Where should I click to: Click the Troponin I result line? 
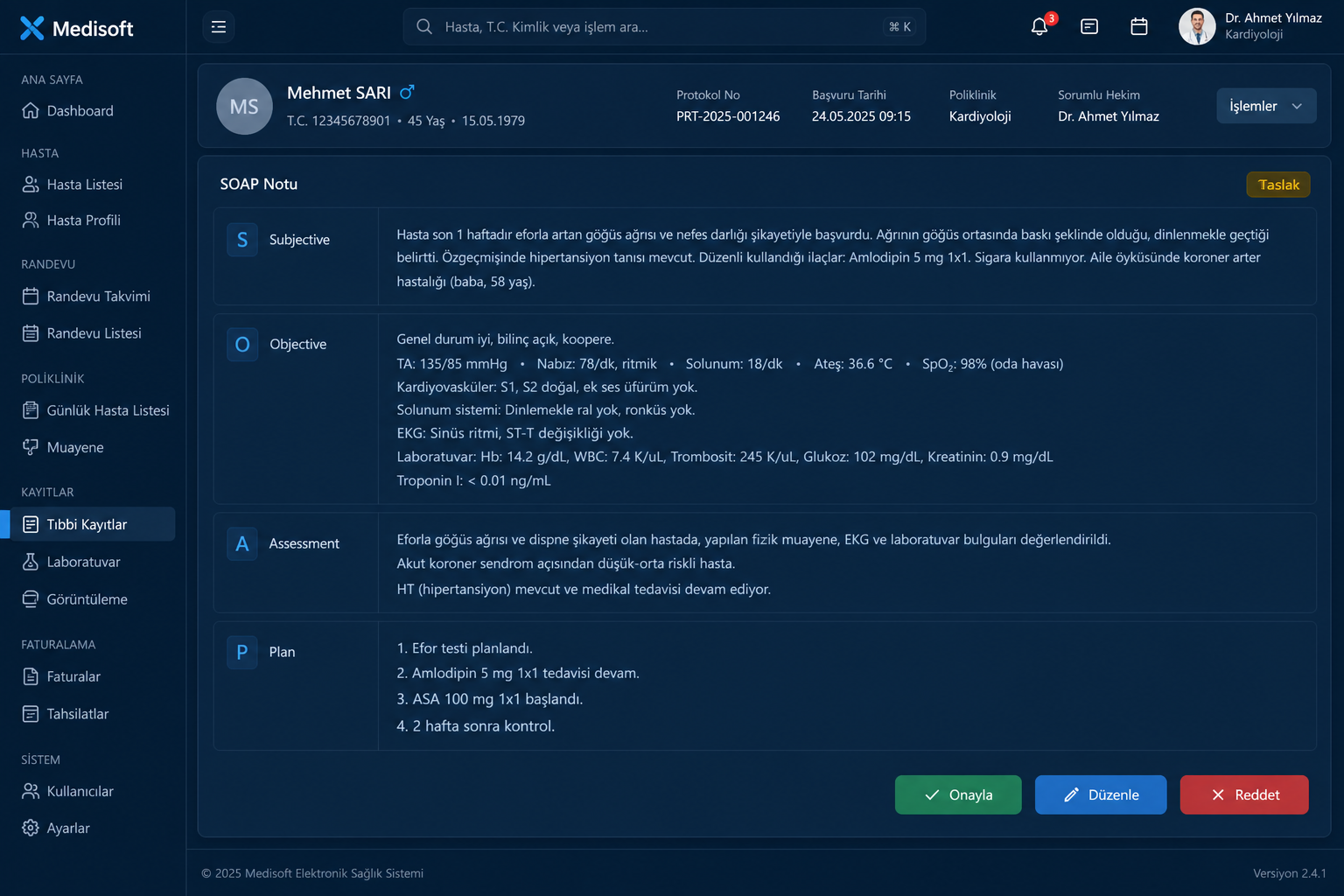coord(473,480)
